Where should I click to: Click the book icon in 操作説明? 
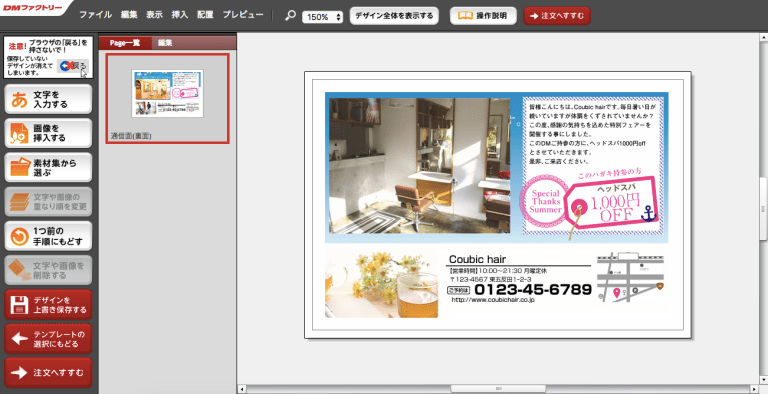click(x=465, y=16)
